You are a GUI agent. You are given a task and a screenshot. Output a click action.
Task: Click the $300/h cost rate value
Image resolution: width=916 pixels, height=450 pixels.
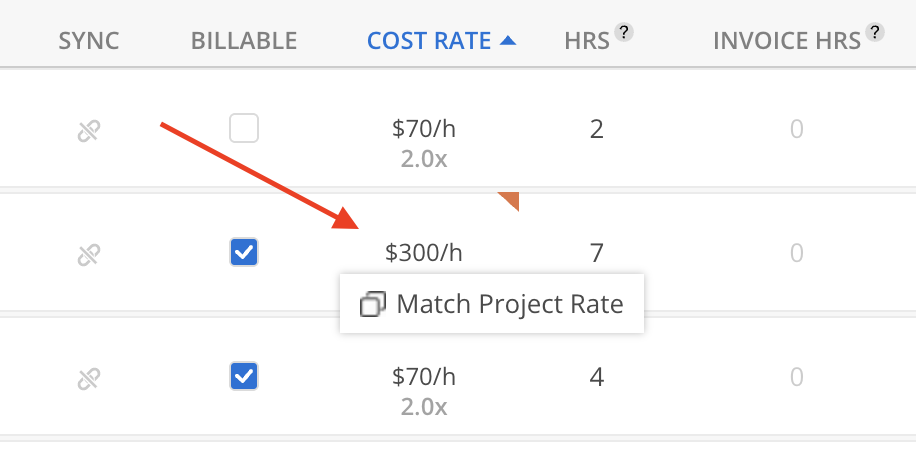[424, 253]
